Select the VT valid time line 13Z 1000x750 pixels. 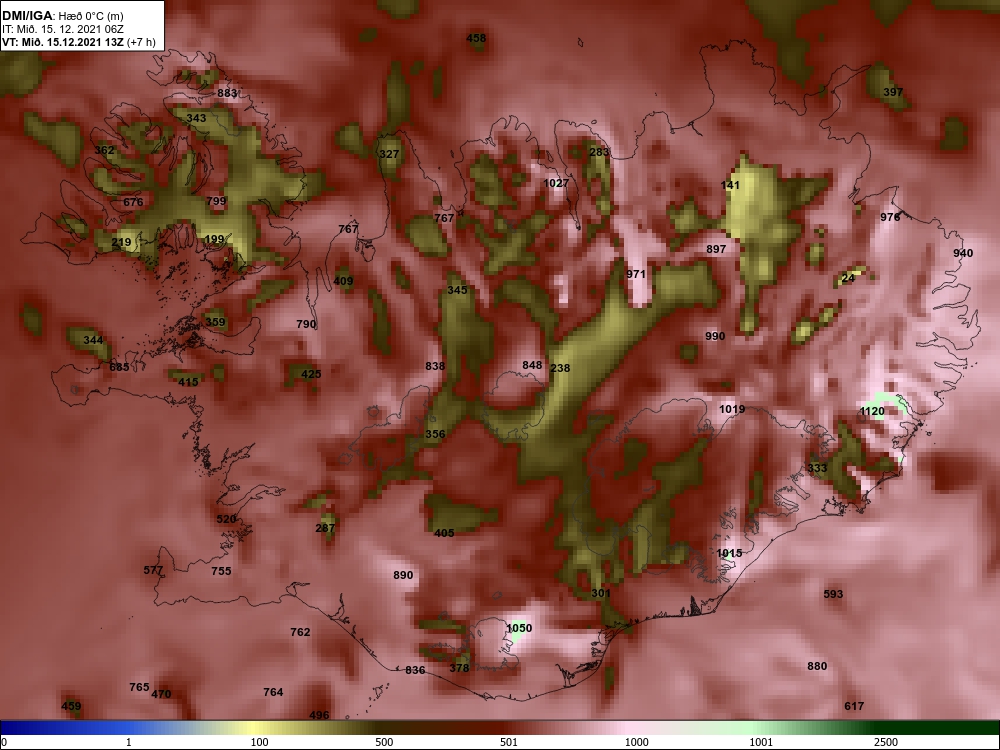(78, 43)
